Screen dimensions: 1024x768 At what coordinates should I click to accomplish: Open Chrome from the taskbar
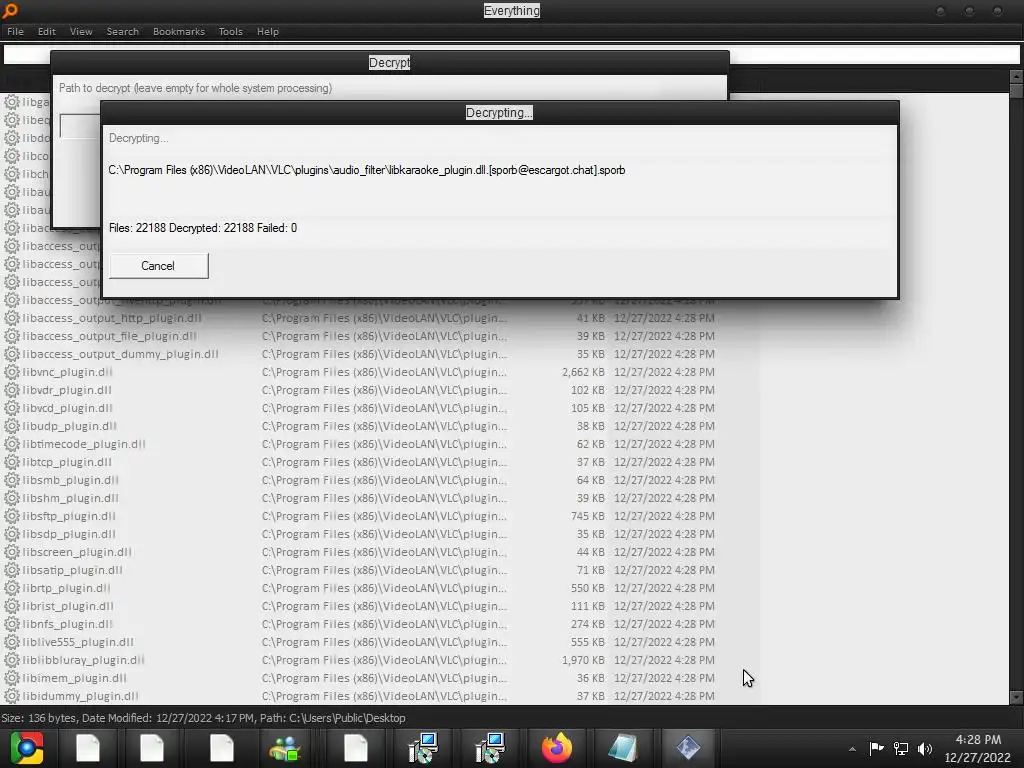coord(27,748)
